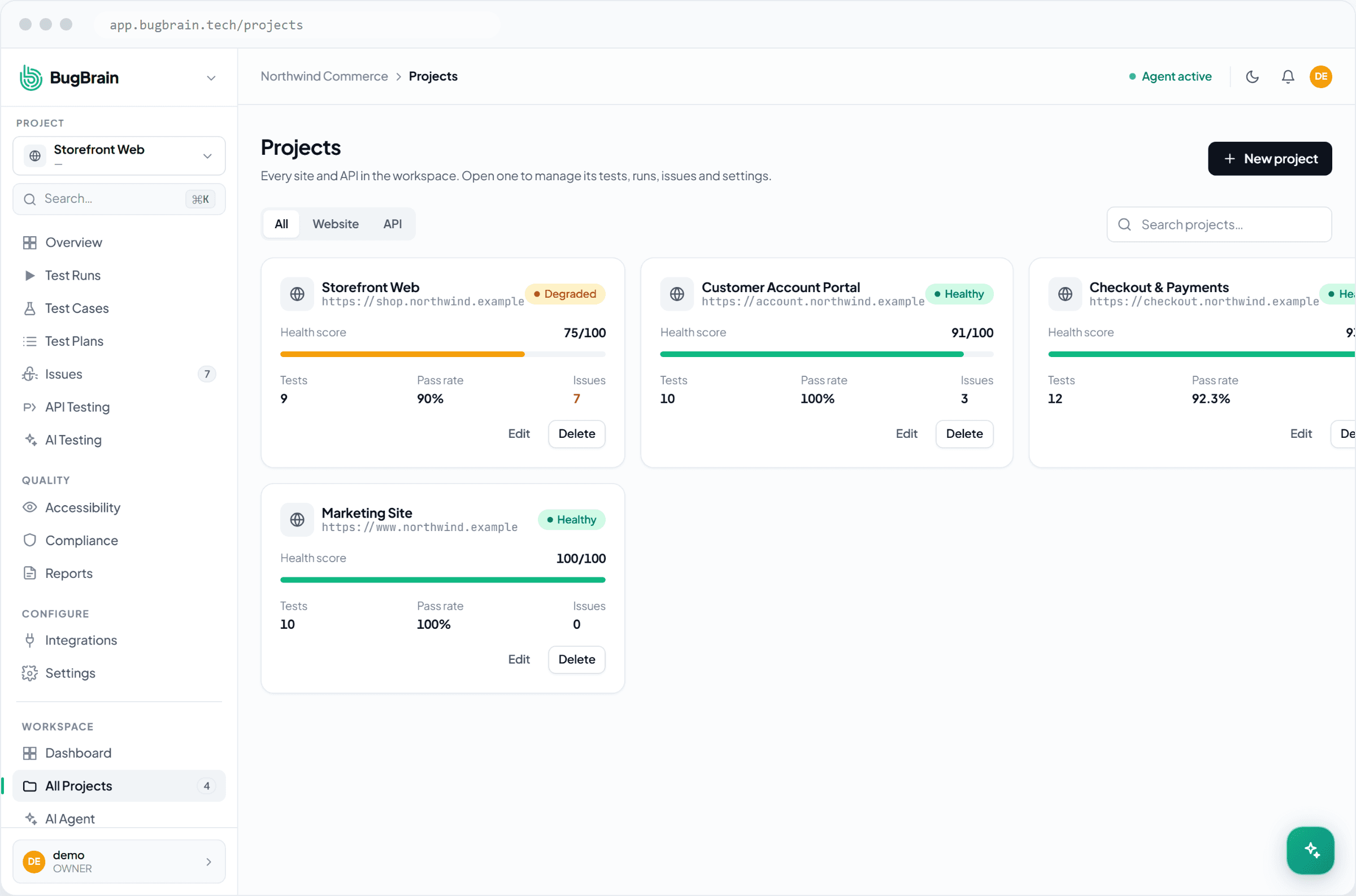Click the Overview grid icon
This screenshot has width=1356, height=896.
pos(30,242)
